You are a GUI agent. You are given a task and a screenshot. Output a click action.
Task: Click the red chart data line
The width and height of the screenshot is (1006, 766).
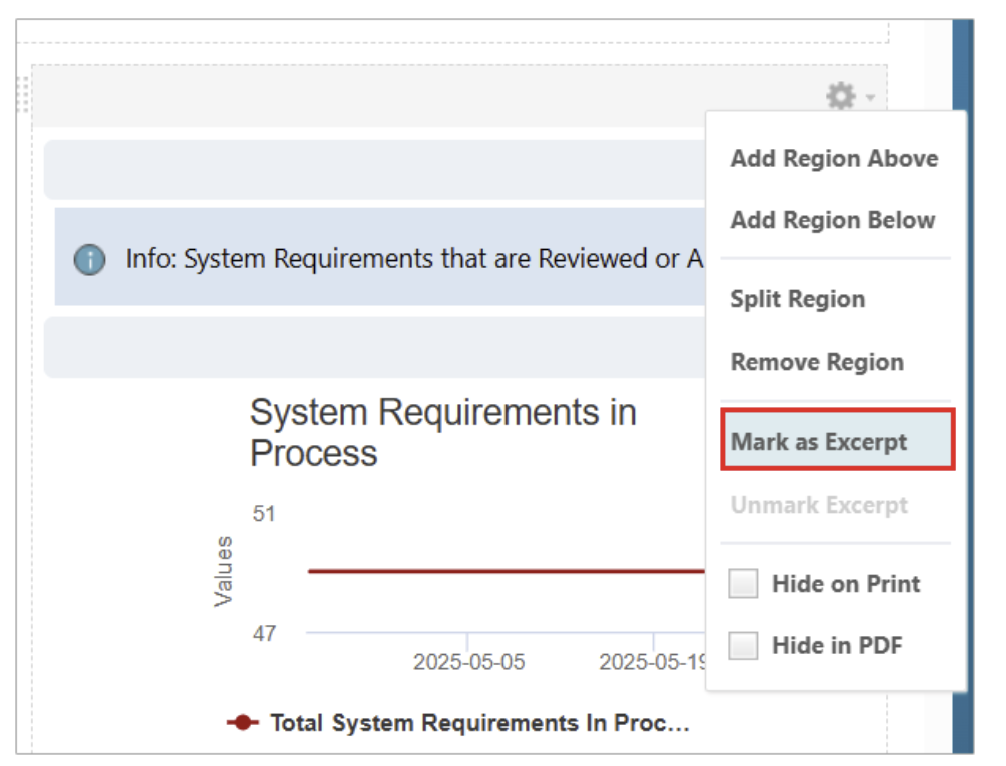[x=506, y=570]
